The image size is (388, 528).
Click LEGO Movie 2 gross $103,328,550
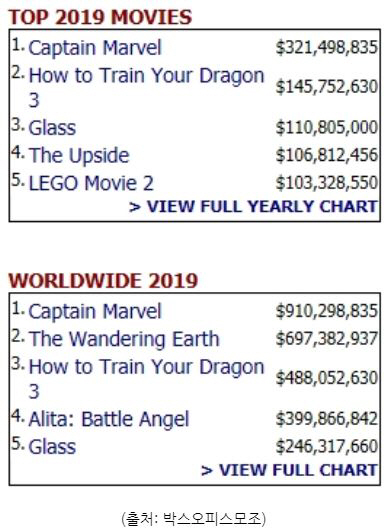click(327, 183)
